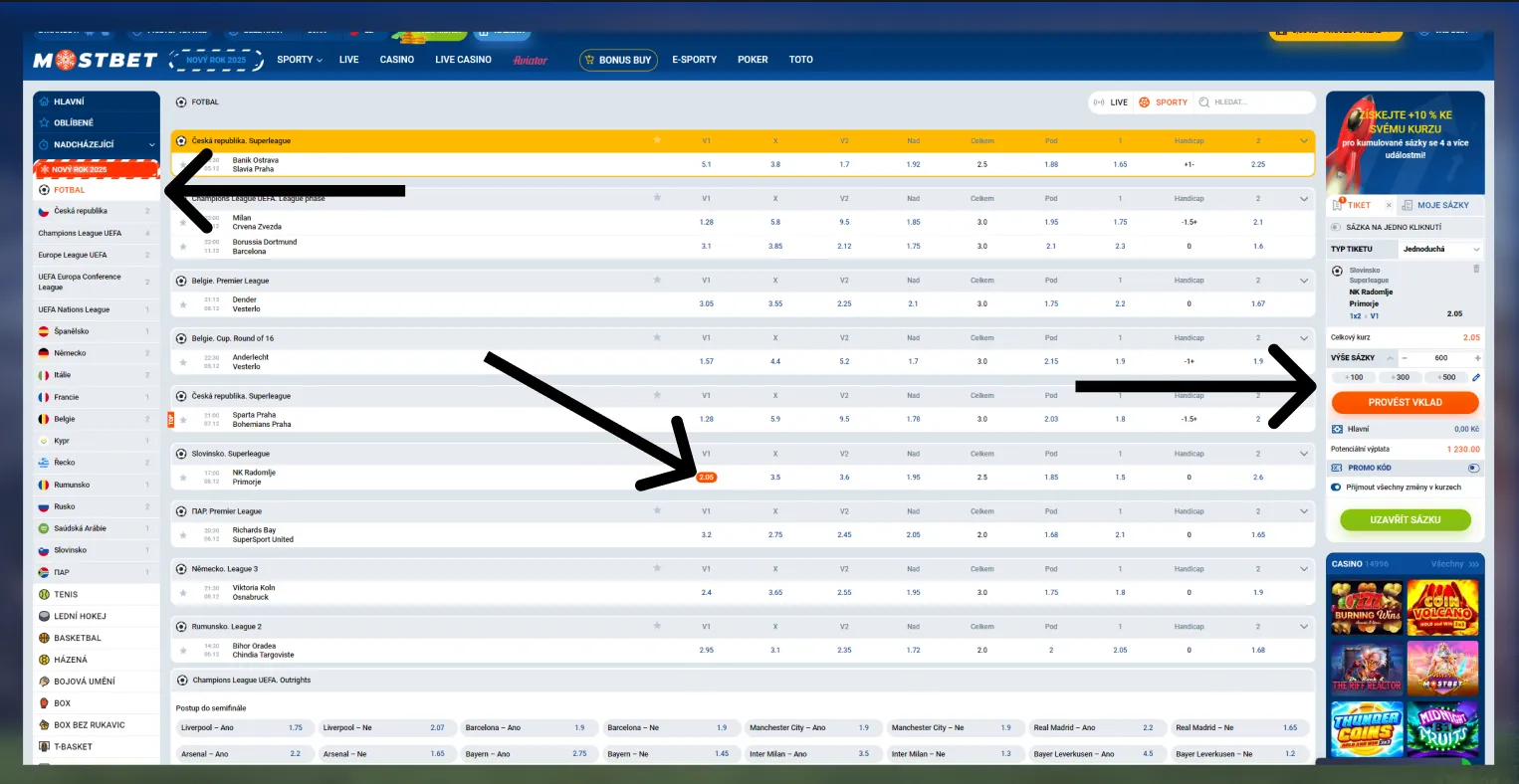Collapse the Německo League 3 block
This screenshot has width=1519, height=784.
(1304, 569)
